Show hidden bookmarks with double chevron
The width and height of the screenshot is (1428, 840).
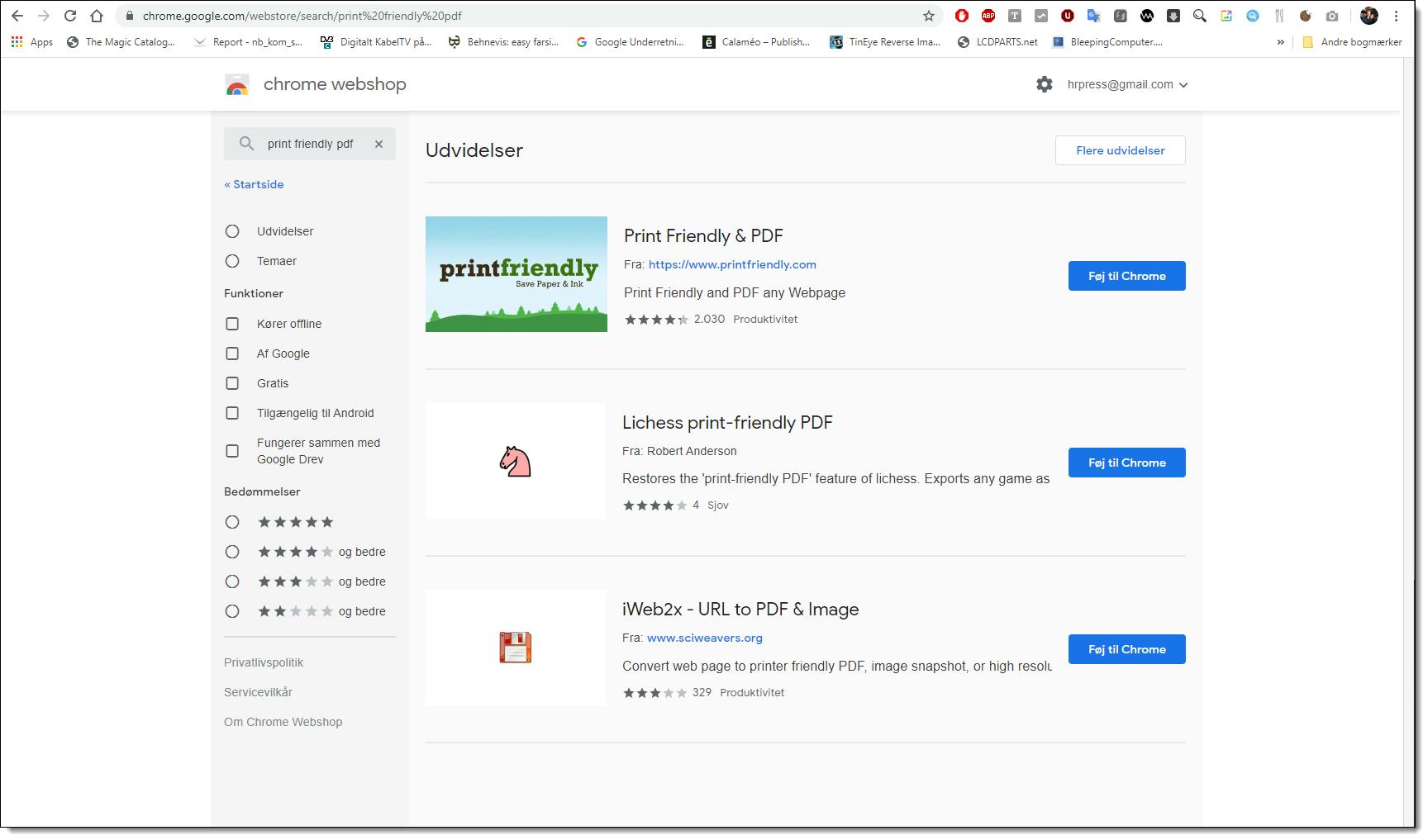tap(1280, 42)
